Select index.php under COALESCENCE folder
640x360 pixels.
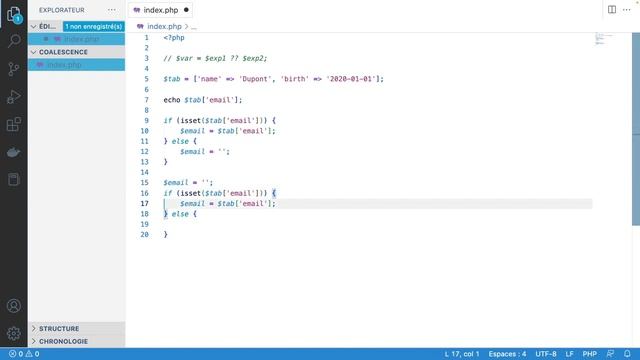tap(77, 65)
